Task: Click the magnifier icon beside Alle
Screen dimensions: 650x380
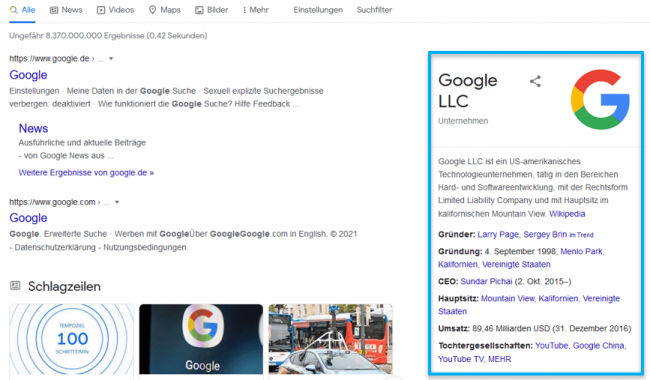Action: (14, 10)
